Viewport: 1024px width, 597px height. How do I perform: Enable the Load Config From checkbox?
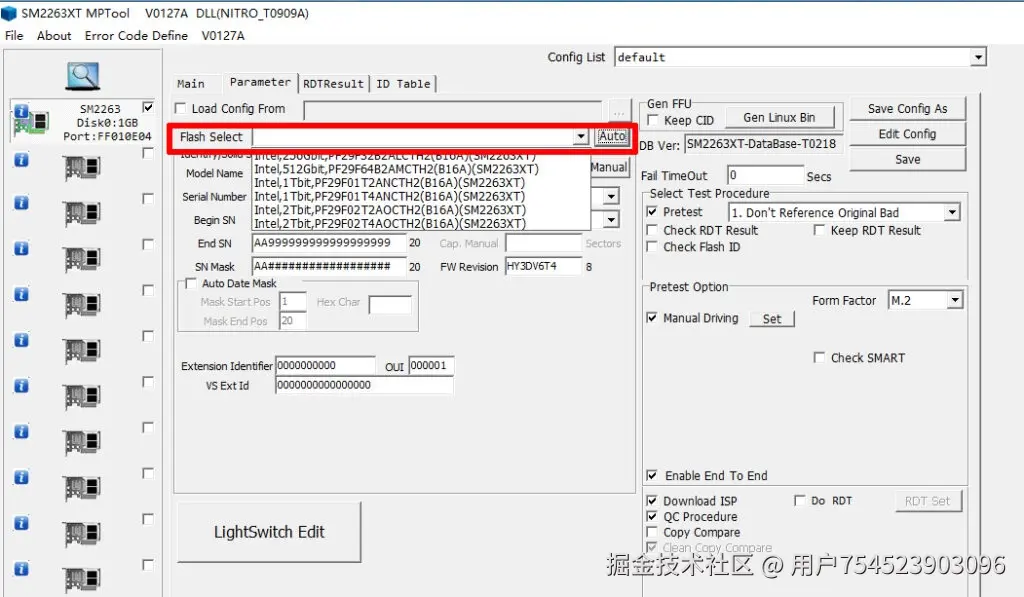(x=181, y=108)
